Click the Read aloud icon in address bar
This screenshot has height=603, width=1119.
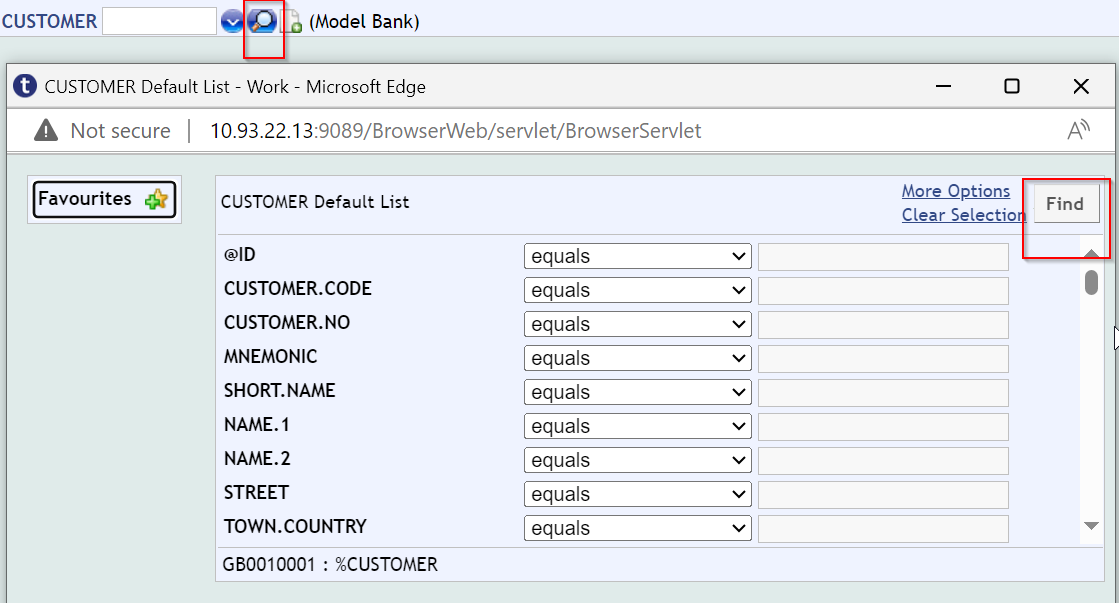pyautogui.click(x=1078, y=130)
